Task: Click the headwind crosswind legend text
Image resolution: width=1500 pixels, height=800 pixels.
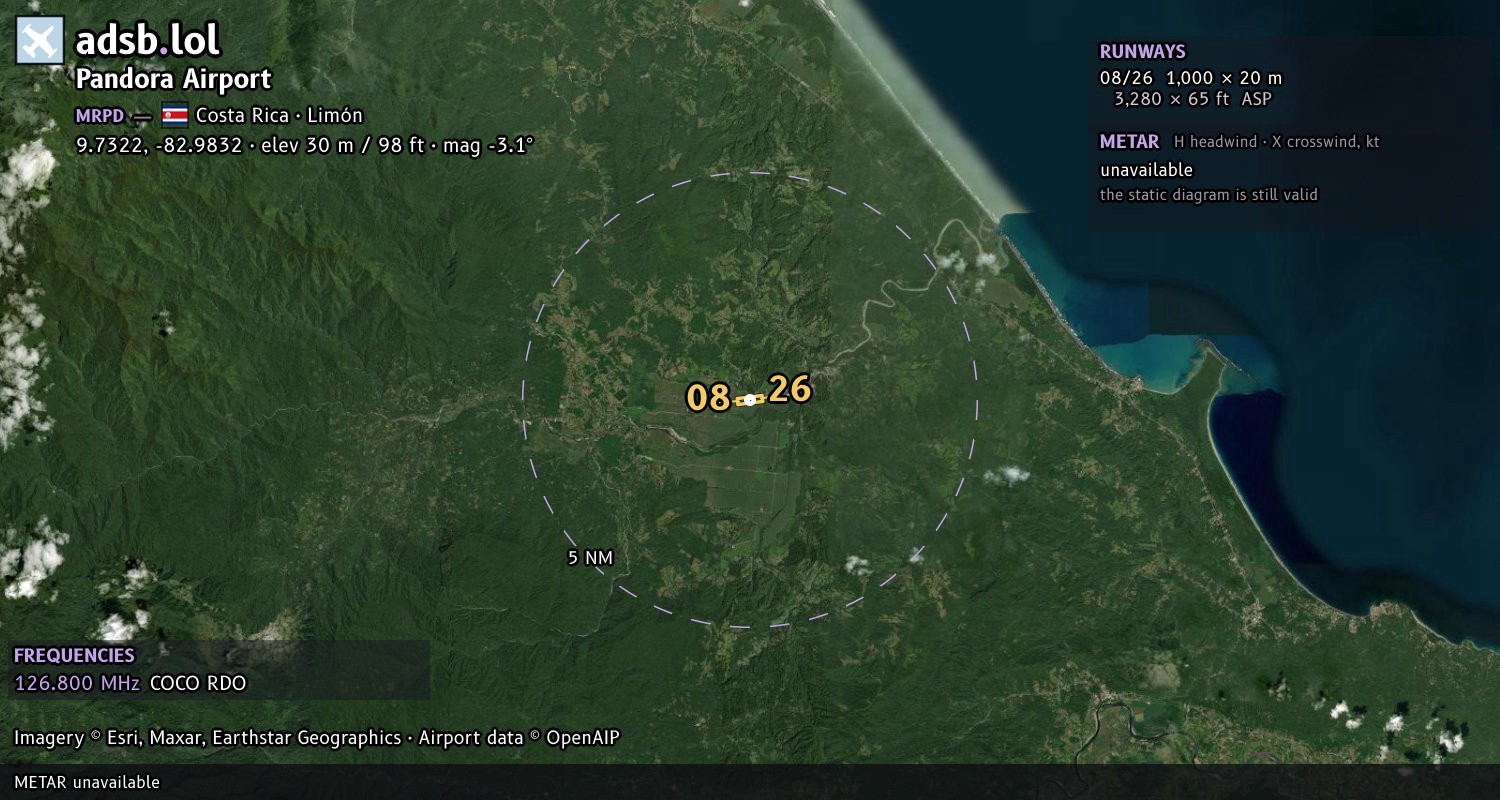Action: [1277, 142]
